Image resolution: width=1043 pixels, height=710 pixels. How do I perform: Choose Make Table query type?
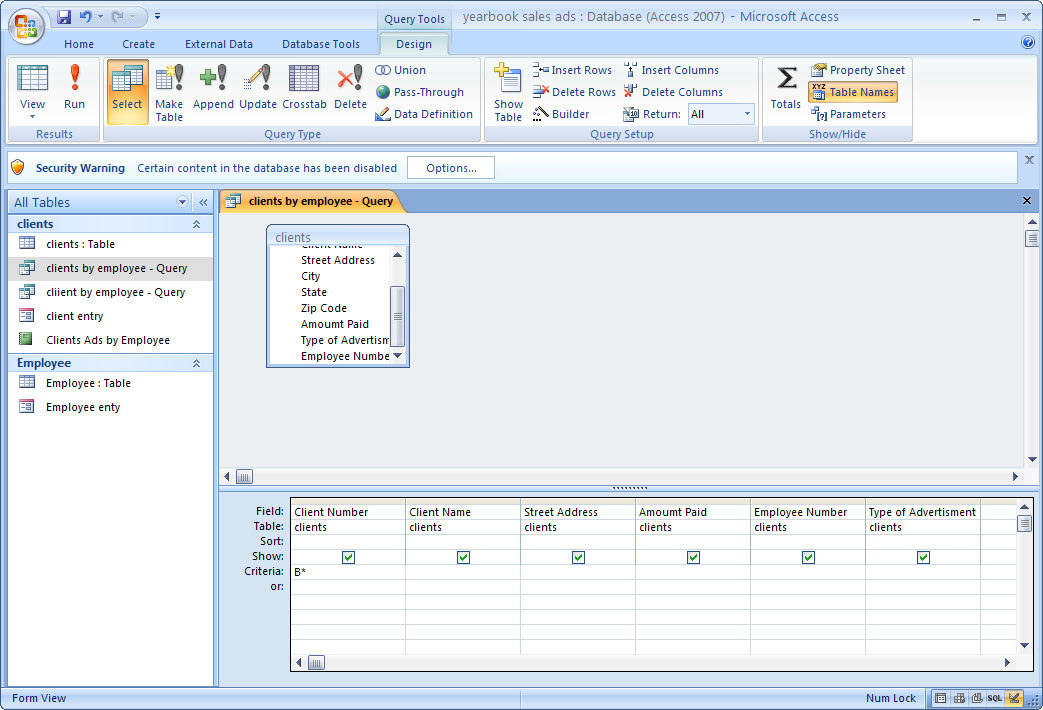click(x=169, y=92)
